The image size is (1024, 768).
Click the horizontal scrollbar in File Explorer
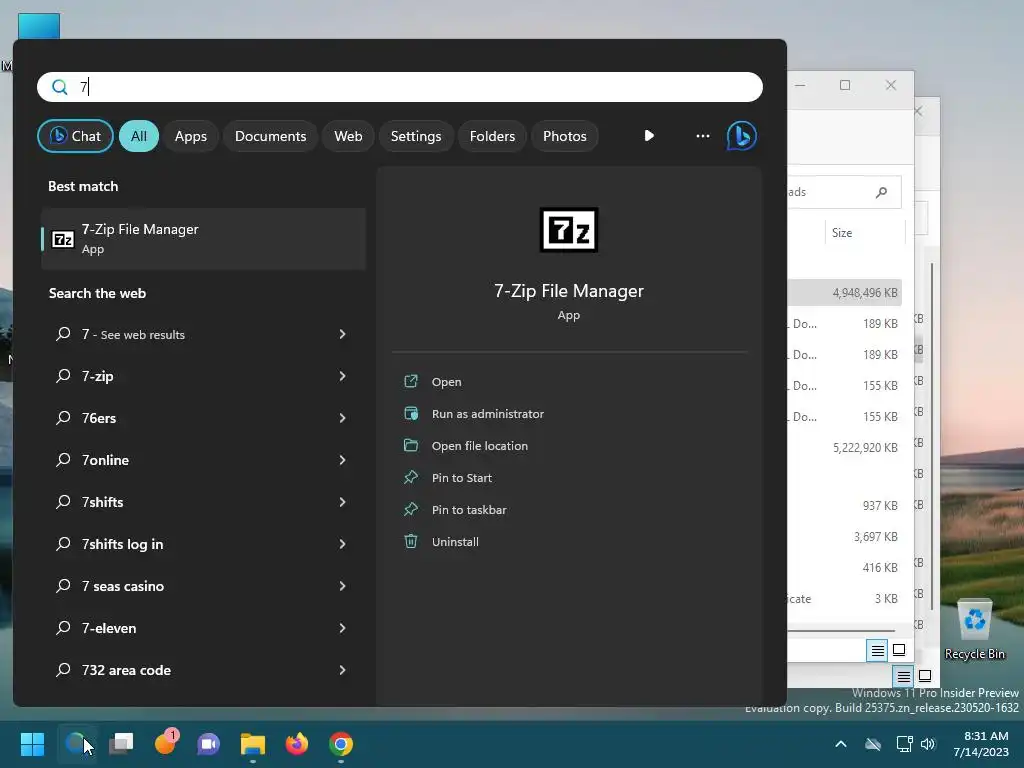click(x=841, y=631)
